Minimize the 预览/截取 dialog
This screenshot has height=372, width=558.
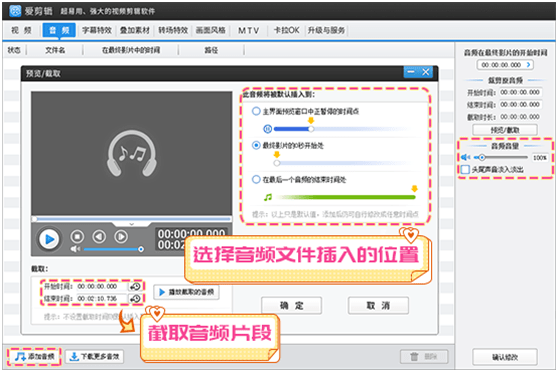(x=411, y=72)
